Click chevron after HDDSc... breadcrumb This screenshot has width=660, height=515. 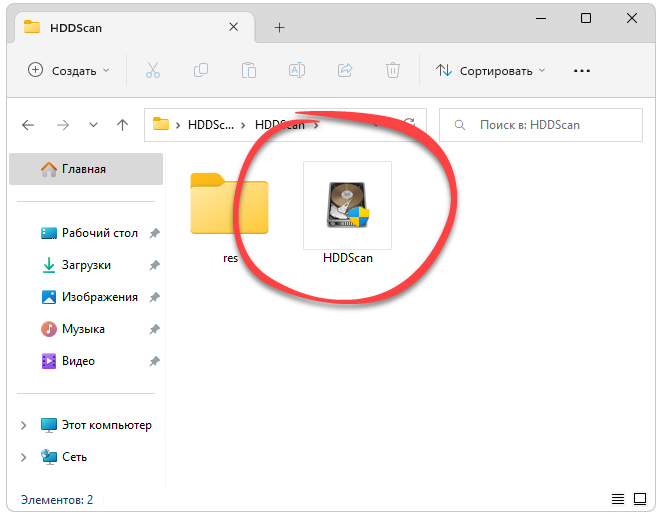pyautogui.click(x=243, y=125)
